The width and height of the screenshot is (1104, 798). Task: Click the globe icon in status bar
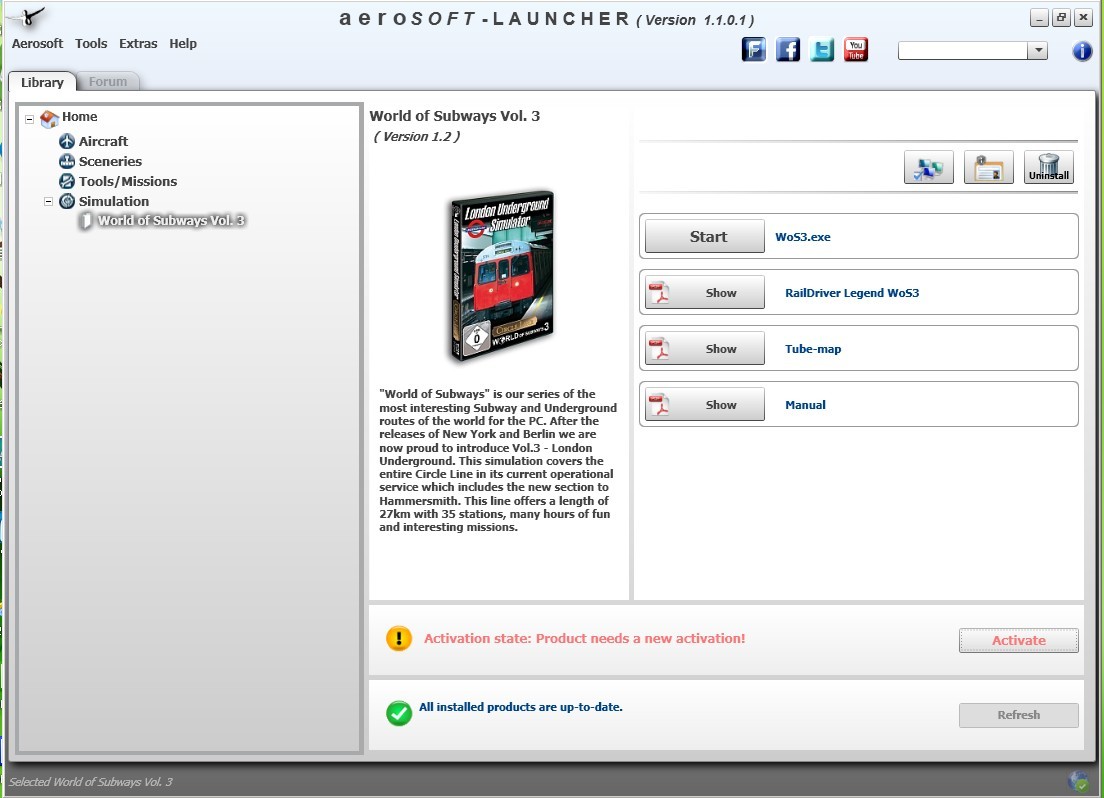1078,780
